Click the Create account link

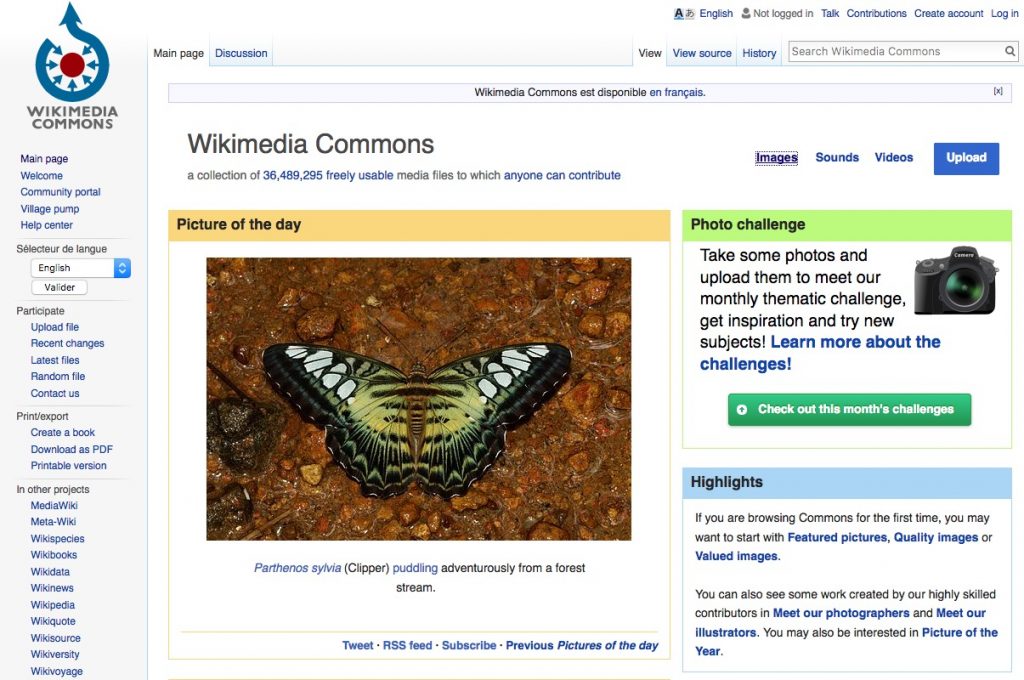tap(948, 14)
